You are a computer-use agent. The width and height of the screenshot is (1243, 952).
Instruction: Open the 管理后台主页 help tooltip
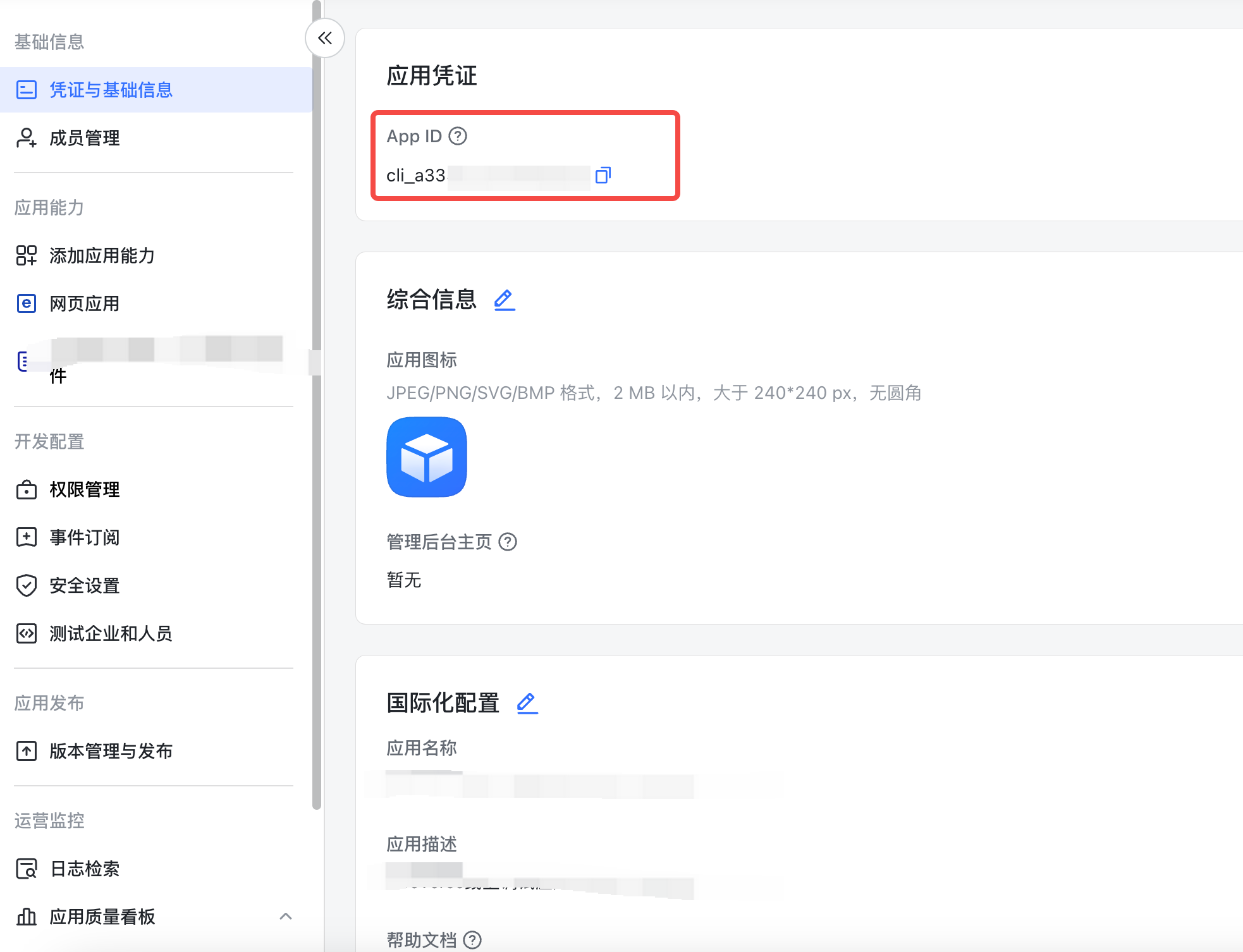click(509, 542)
